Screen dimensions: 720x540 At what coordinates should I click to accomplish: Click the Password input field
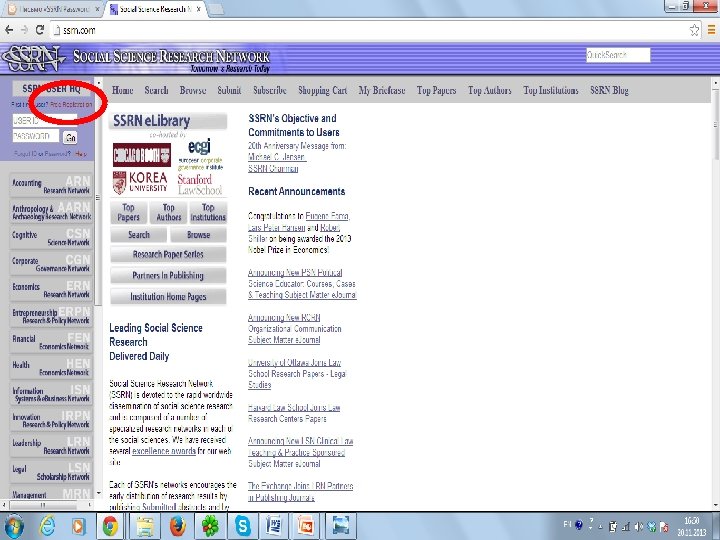(x=36, y=136)
